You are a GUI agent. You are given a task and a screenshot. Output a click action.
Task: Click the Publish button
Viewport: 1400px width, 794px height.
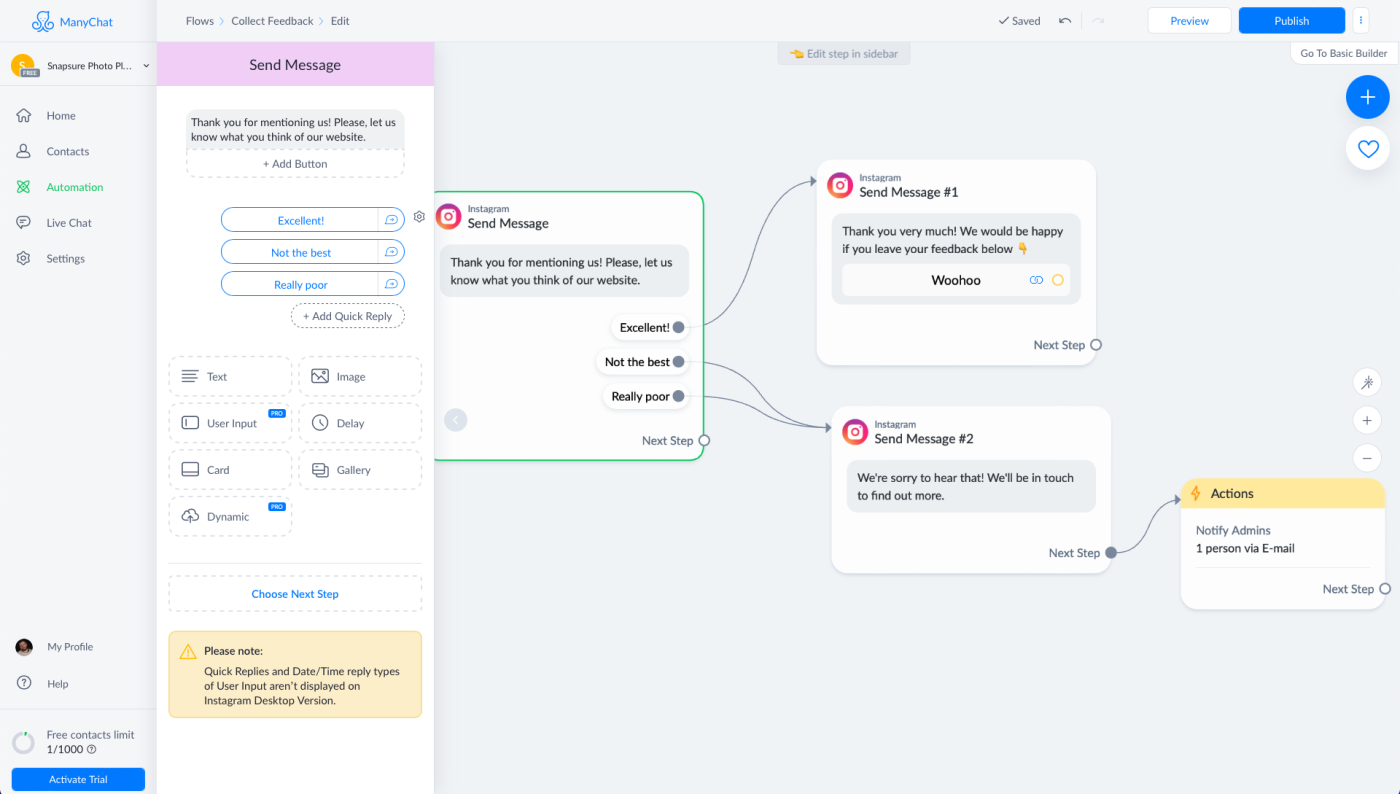(1291, 20)
